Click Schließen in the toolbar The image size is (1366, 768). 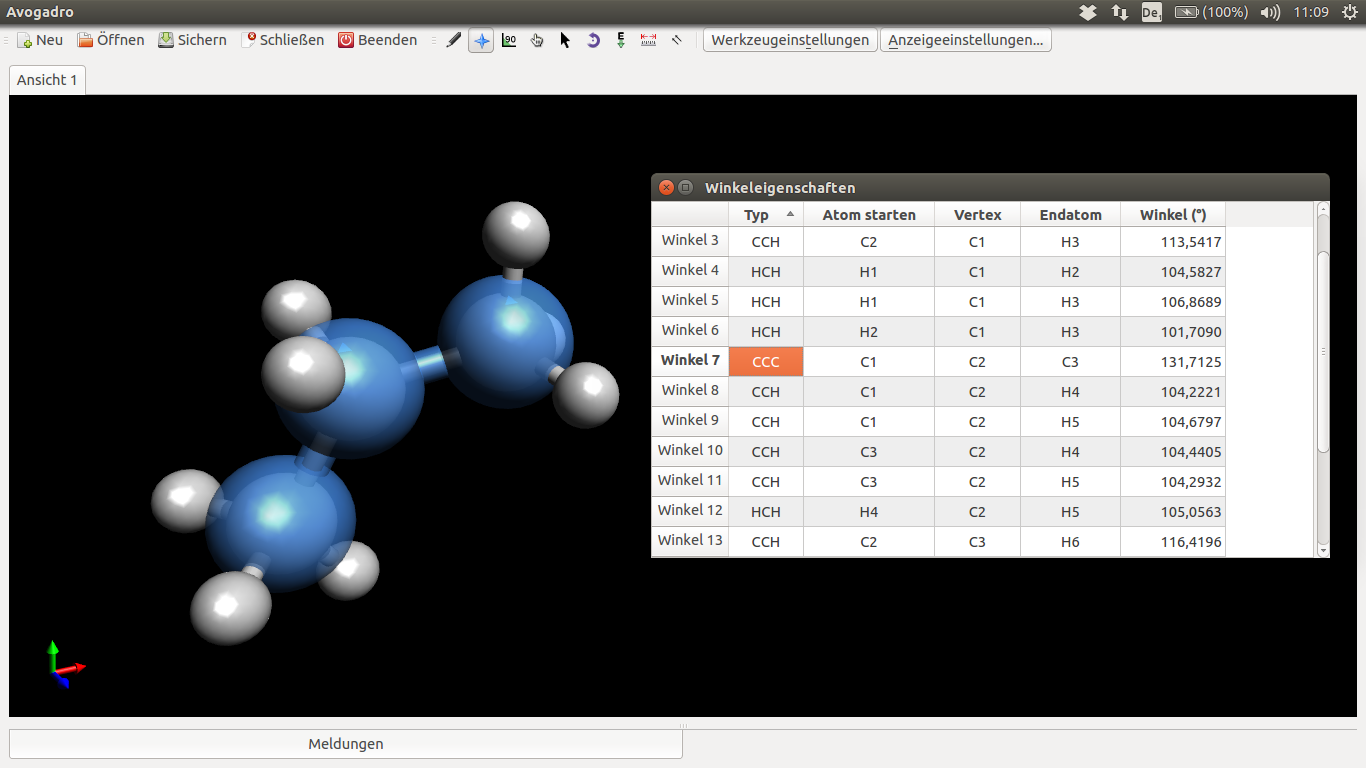click(282, 40)
